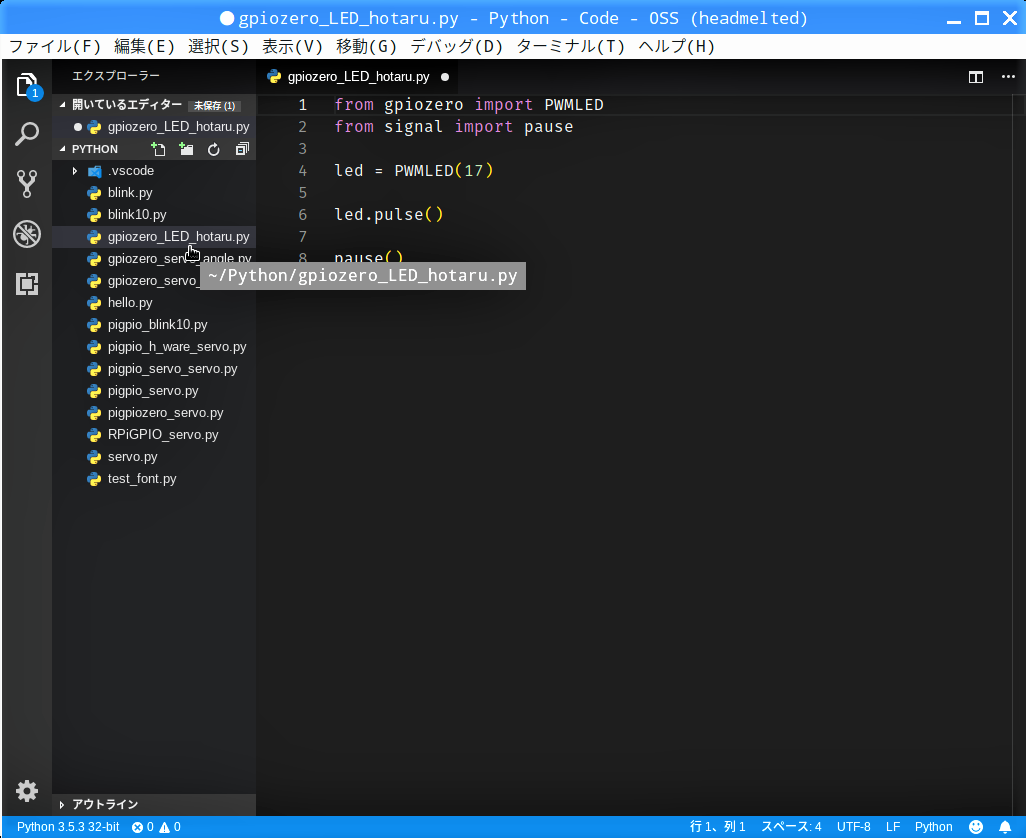Open the Selection menu
This screenshot has width=1026, height=838.
[x=219, y=46]
